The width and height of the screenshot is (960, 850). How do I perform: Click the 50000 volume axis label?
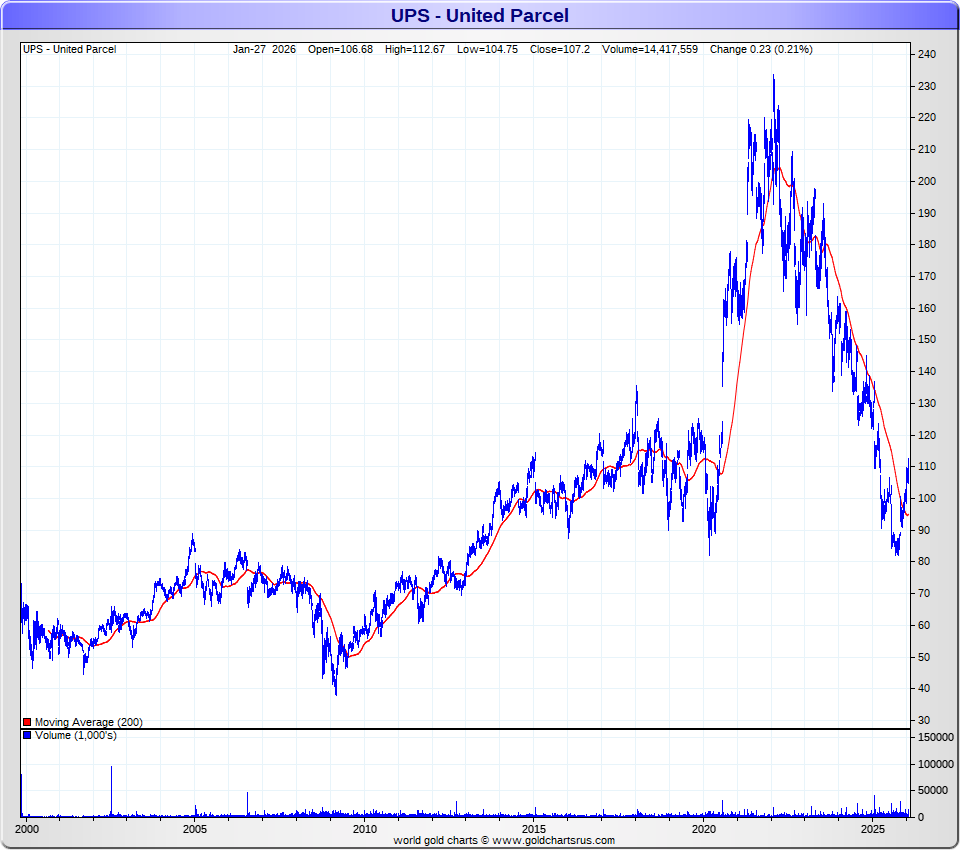click(933, 791)
